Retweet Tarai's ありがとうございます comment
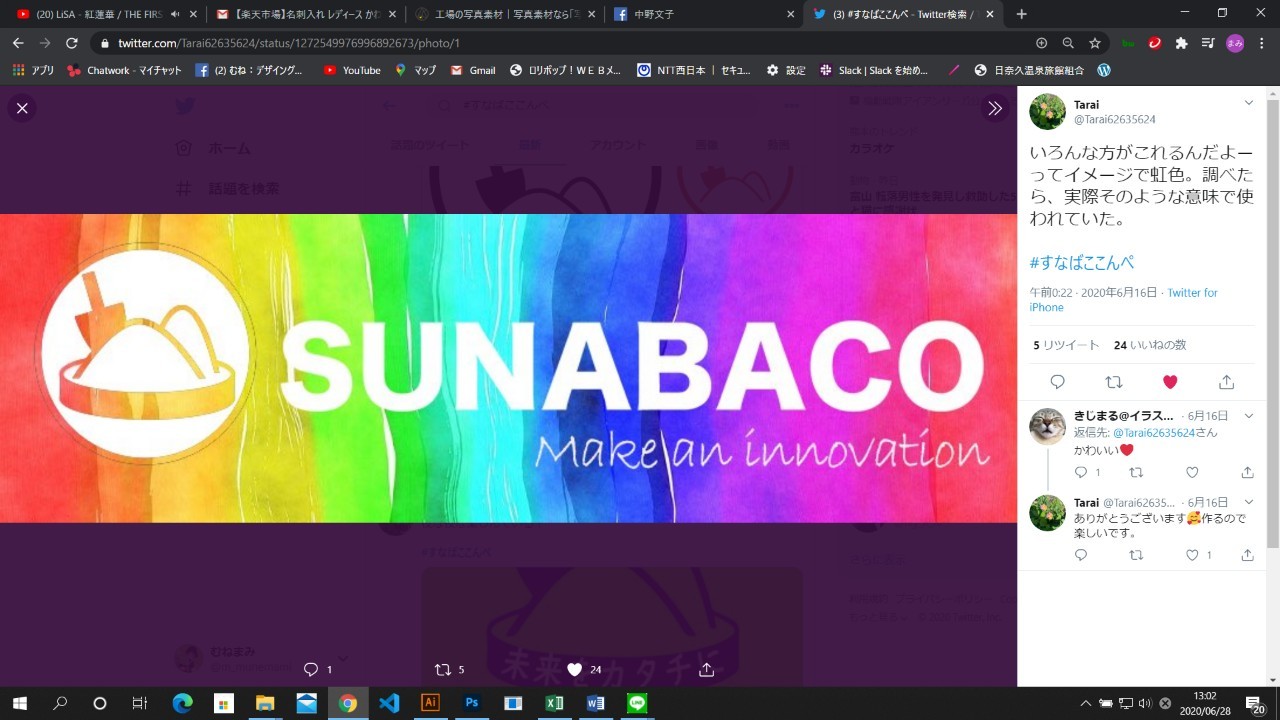Screen dimensions: 1280x720 1136,555
